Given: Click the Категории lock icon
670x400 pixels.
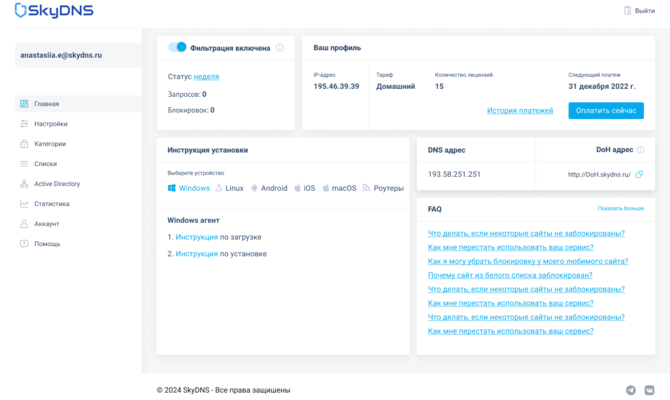Looking at the screenshot, I should (24, 144).
